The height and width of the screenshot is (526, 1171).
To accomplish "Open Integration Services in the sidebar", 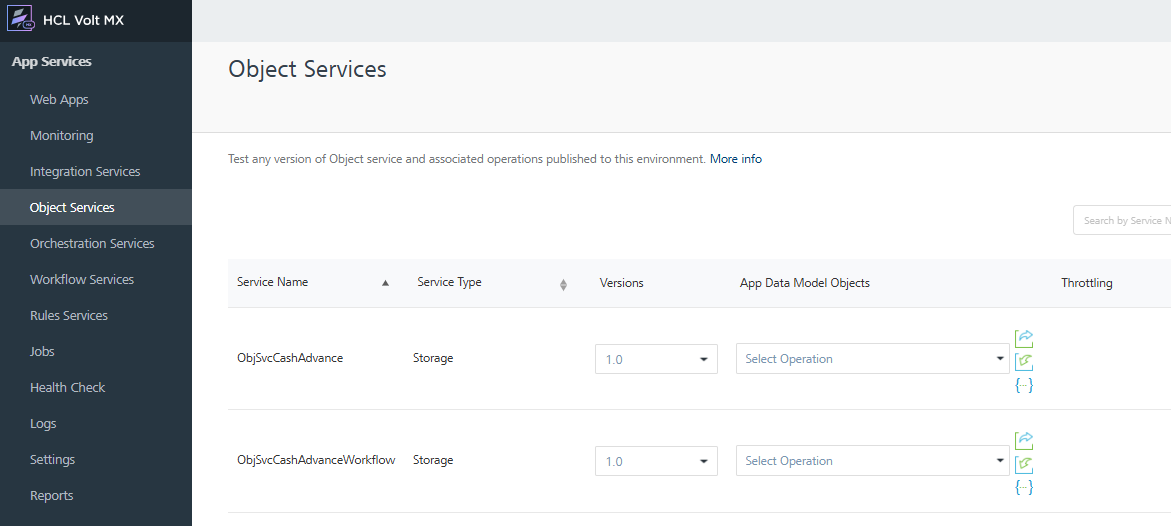I will [85, 172].
